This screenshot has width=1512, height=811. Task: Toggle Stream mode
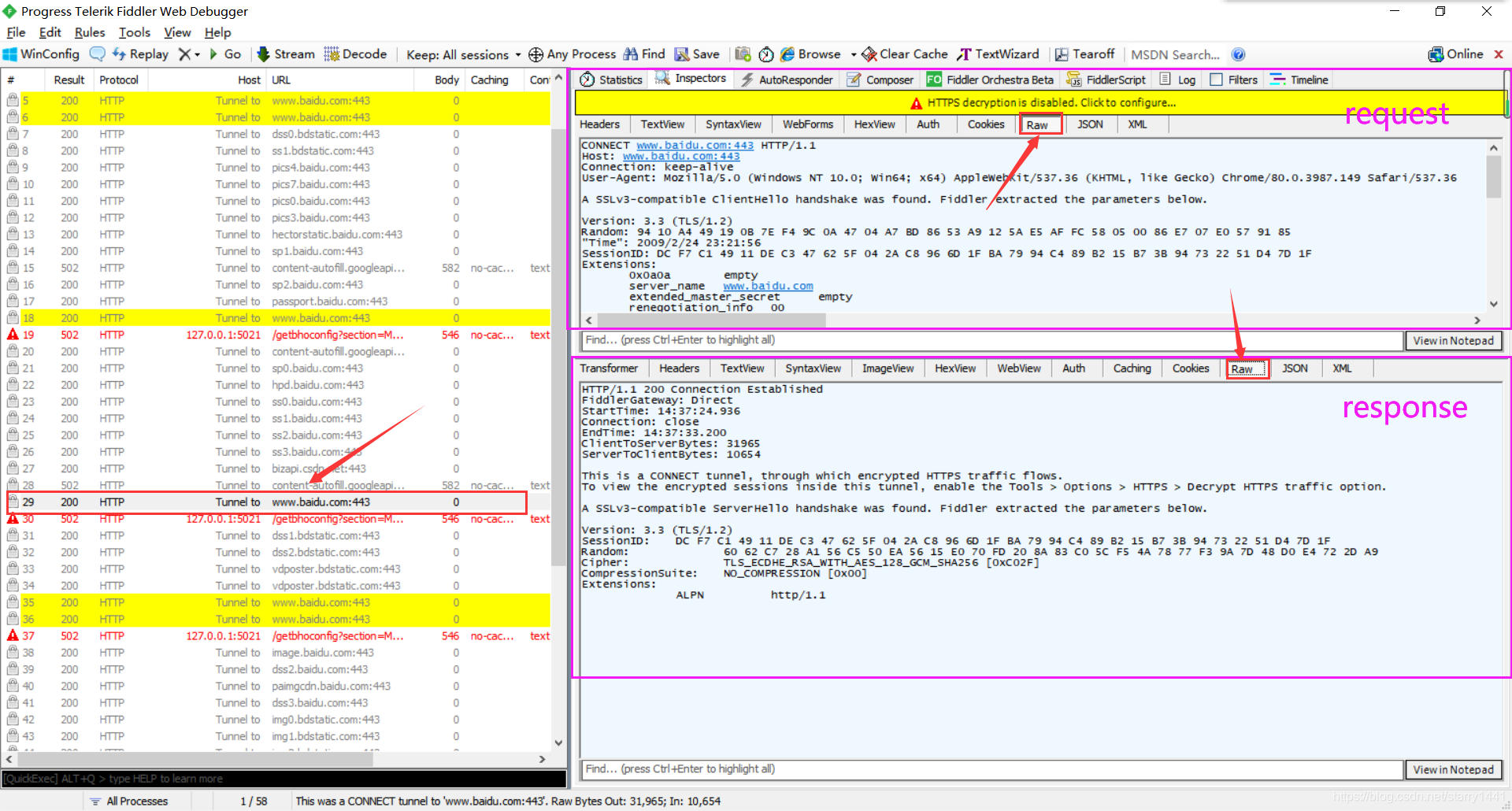click(x=285, y=54)
